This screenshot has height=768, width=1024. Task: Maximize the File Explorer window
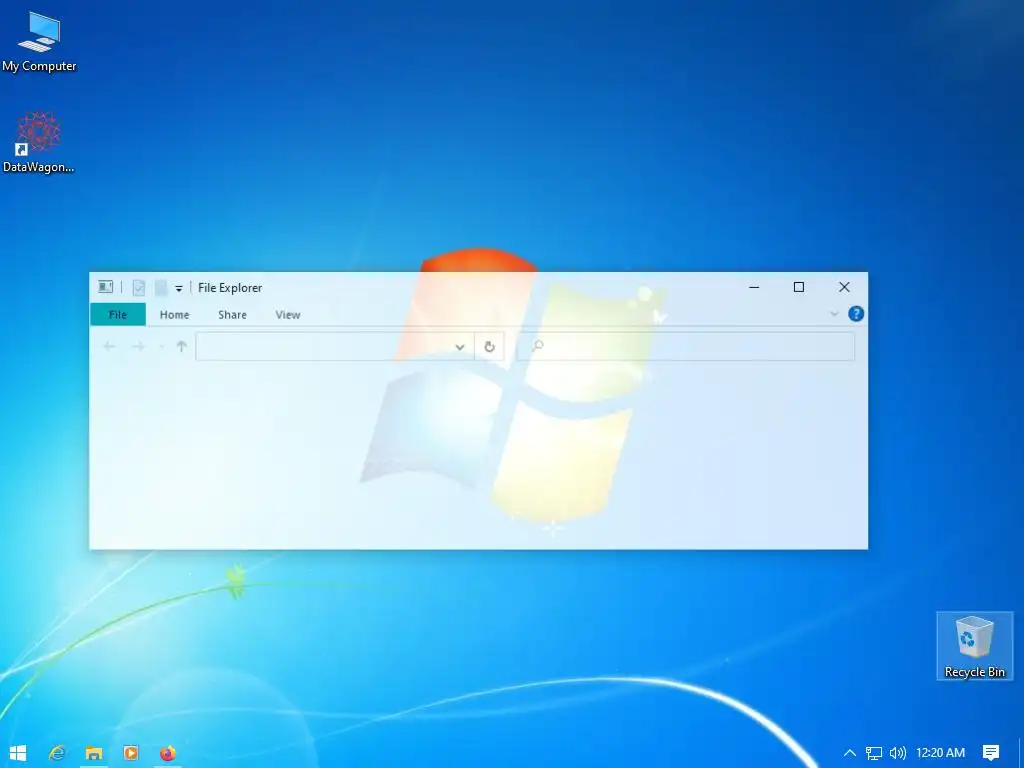coord(799,287)
